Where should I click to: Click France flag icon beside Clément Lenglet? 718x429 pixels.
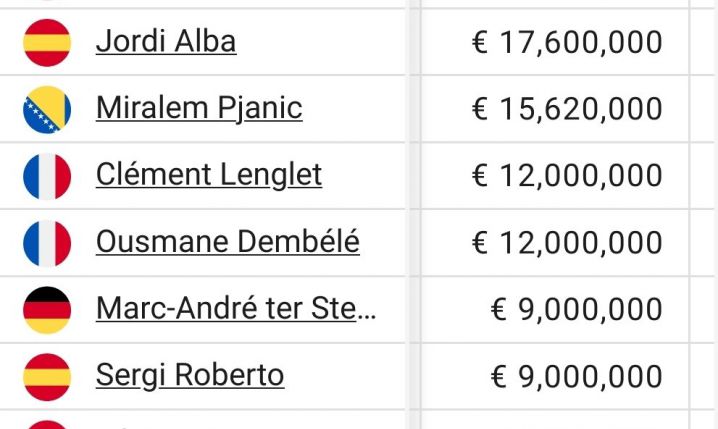47,176
